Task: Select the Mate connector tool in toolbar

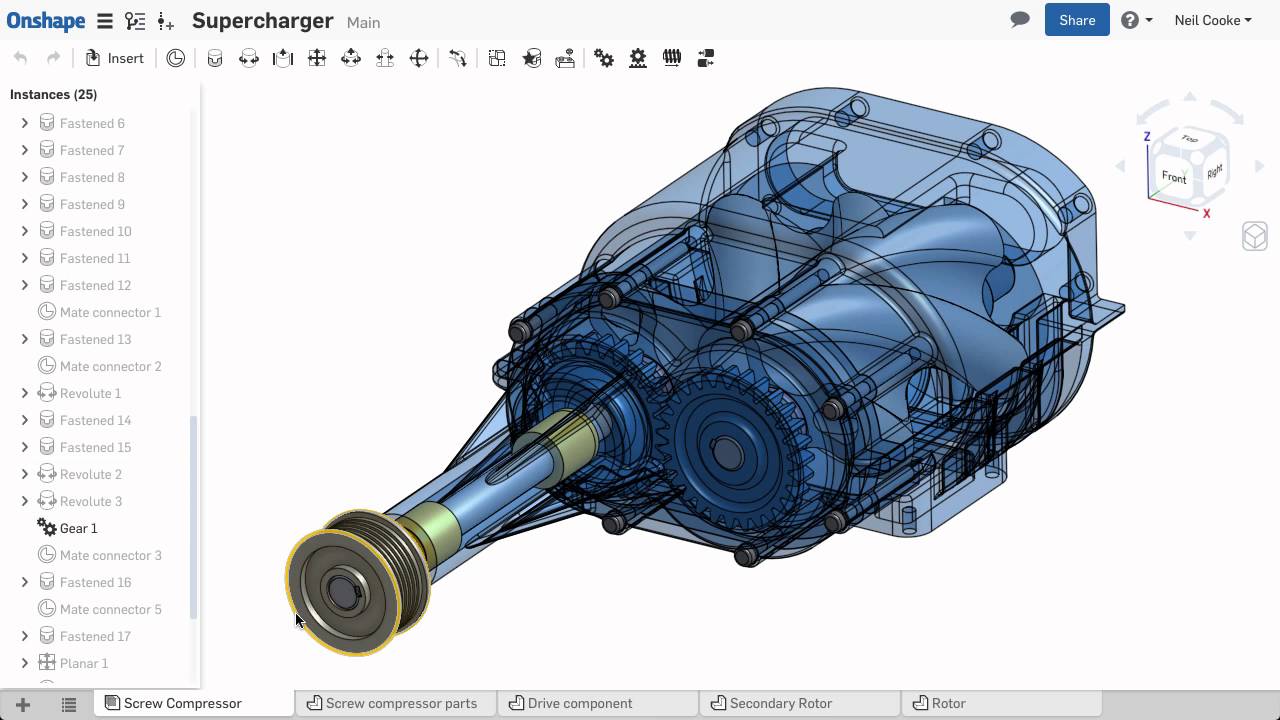Action: 176,58
